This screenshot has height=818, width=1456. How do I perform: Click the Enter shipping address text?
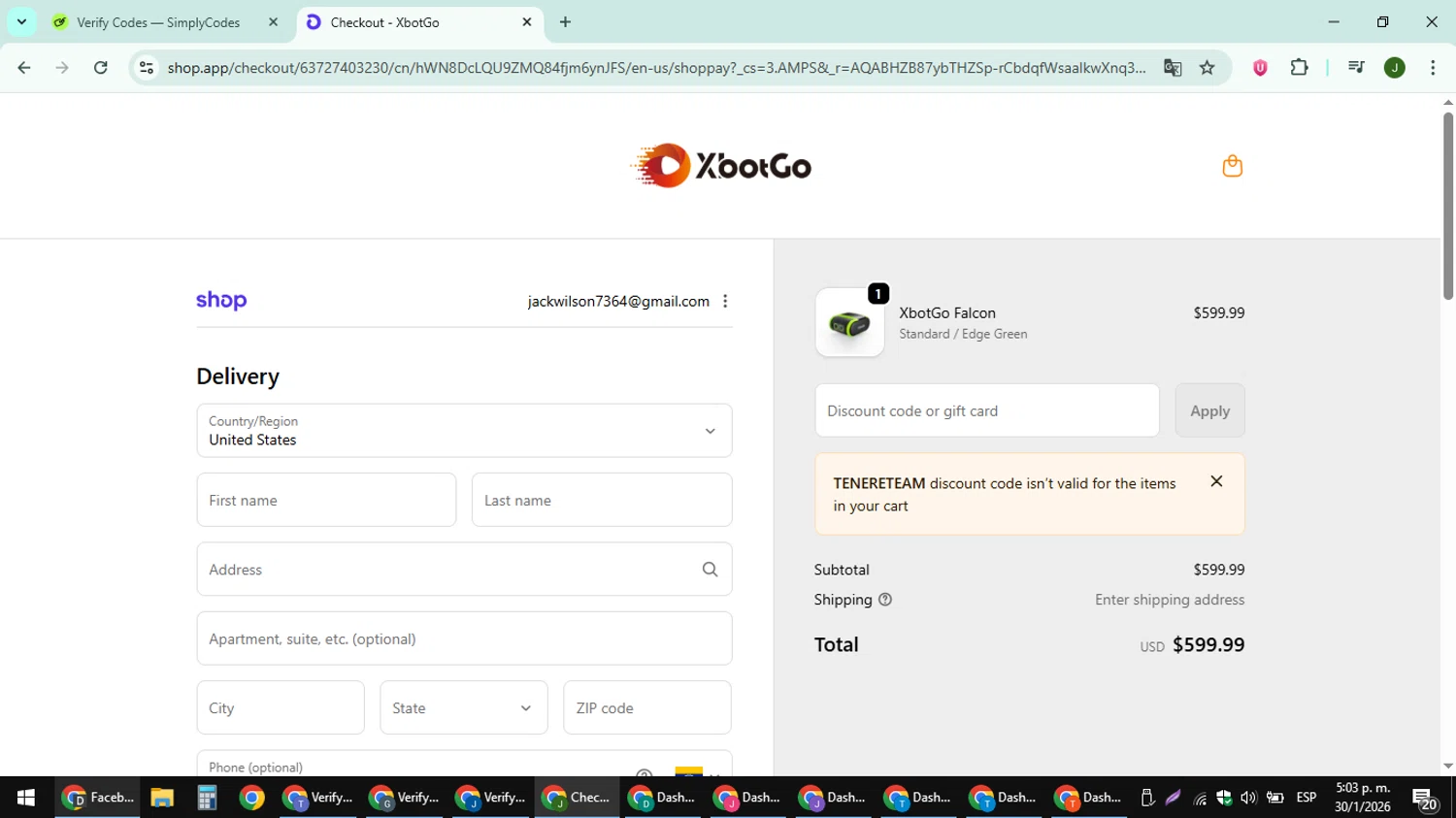1170,600
